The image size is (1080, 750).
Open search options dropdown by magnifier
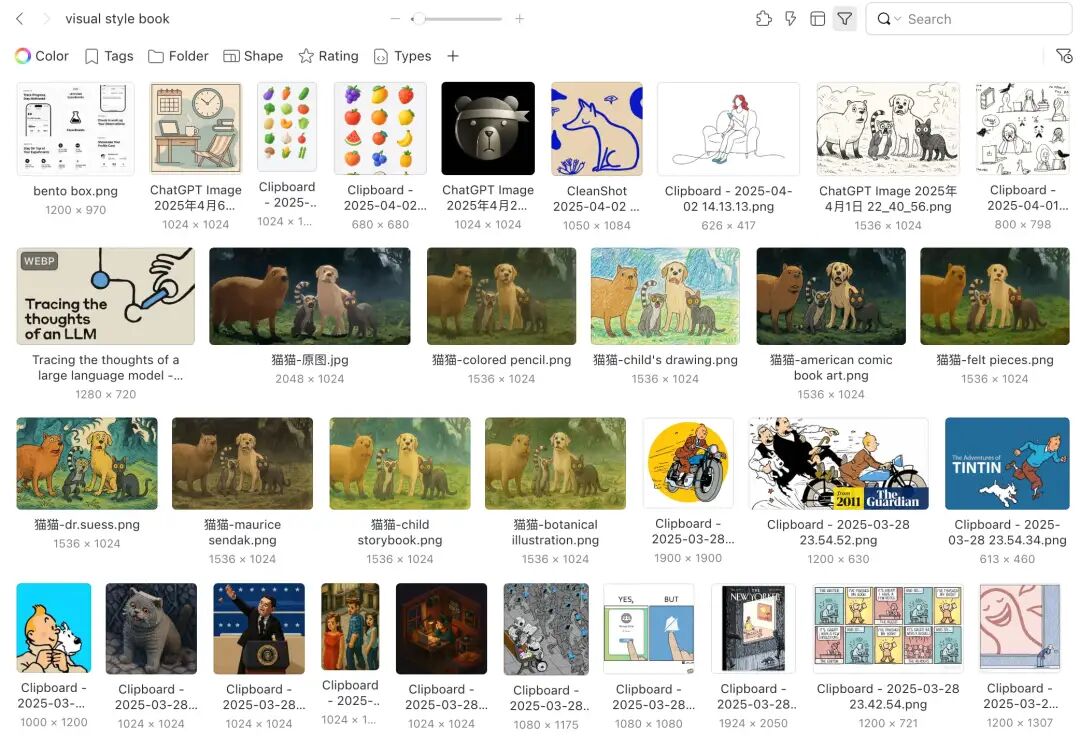[x=888, y=19]
